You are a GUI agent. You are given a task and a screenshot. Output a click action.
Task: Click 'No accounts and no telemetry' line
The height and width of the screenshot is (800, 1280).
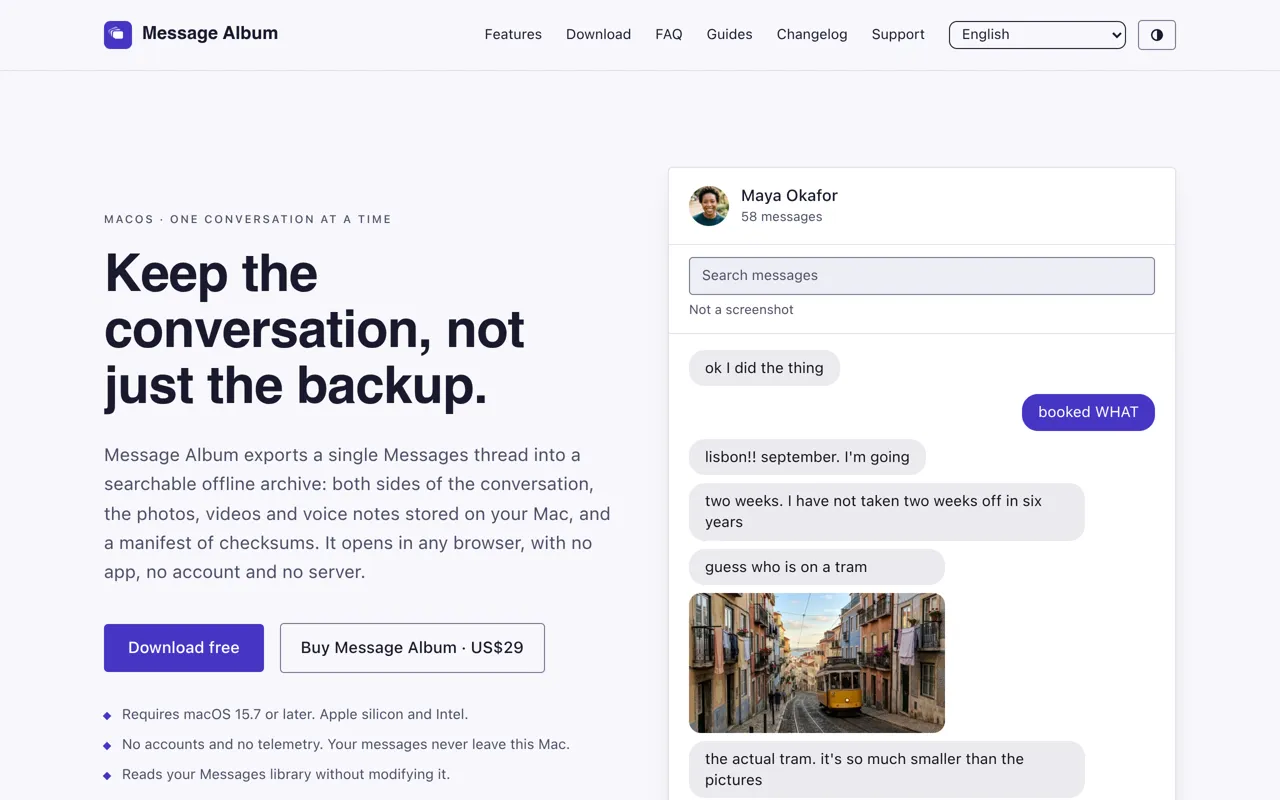tap(346, 744)
